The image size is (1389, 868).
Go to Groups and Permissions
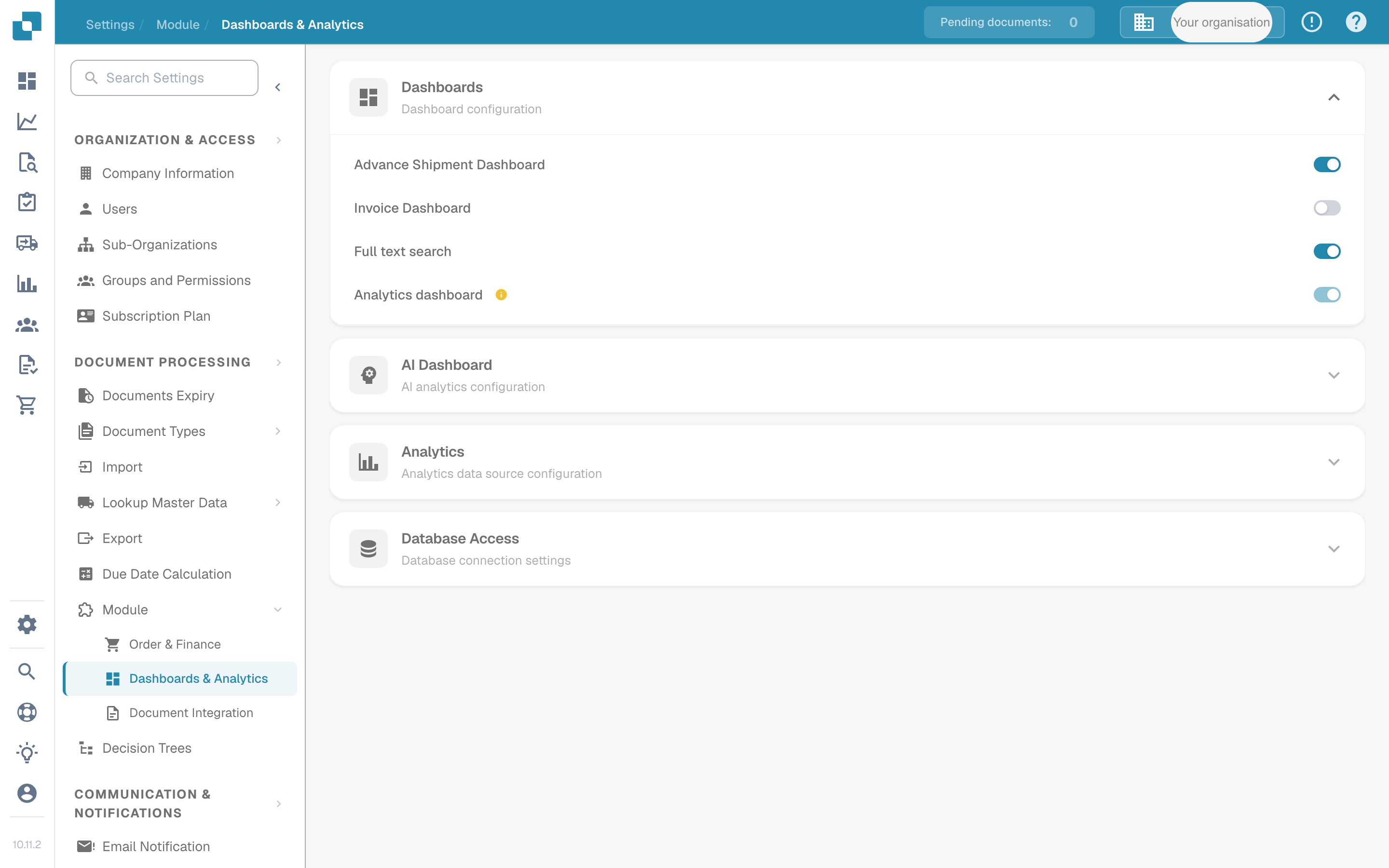coord(176,281)
